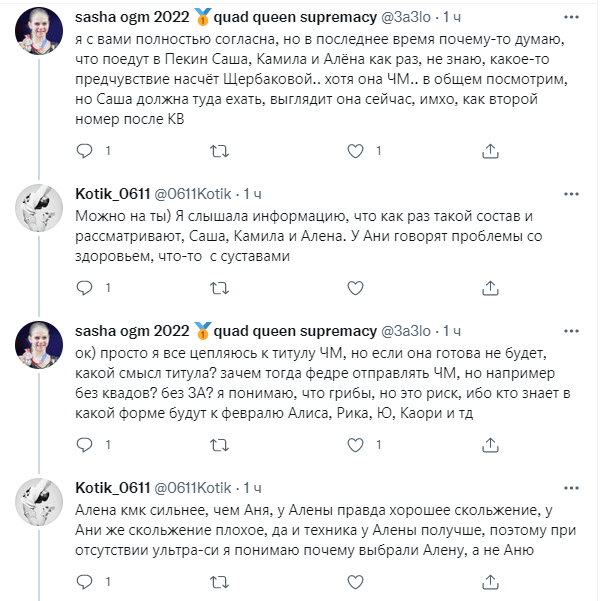Reply to sasha's tweet about Пекин
The height and width of the screenshot is (601, 609).
click(x=86, y=150)
